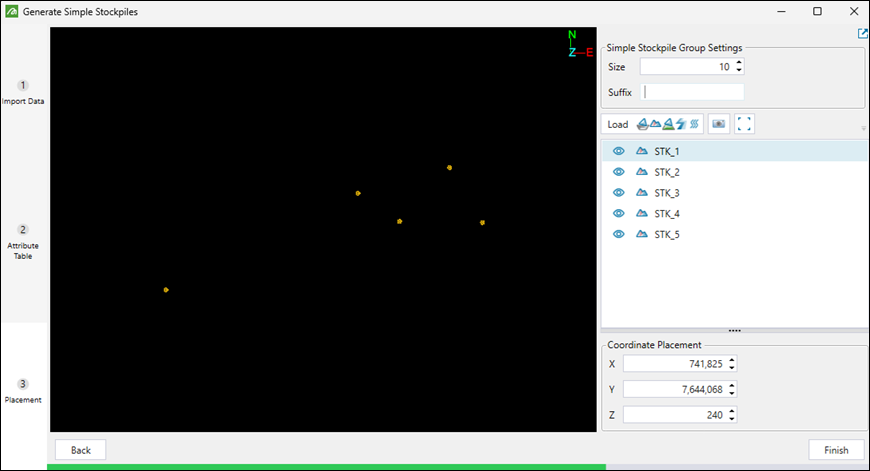This screenshot has height=471, width=870.
Task: Increase the Y coordinate stepper
Action: click(x=732, y=386)
